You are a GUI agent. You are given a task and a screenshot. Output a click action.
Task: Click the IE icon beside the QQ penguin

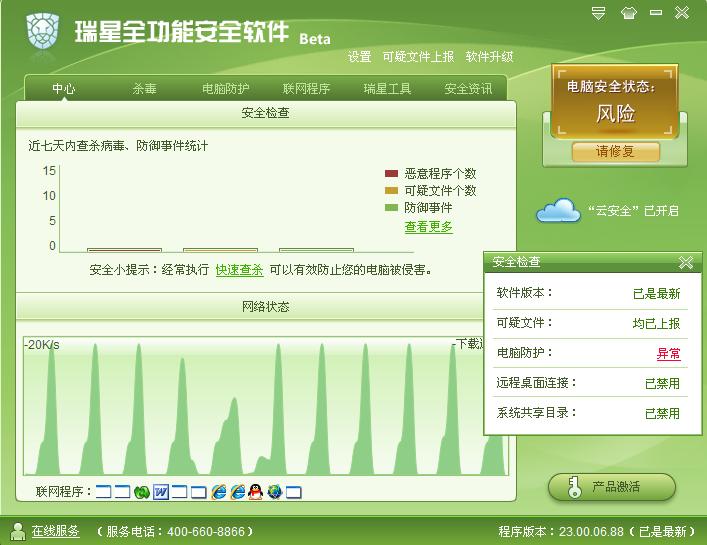click(238, 492)
